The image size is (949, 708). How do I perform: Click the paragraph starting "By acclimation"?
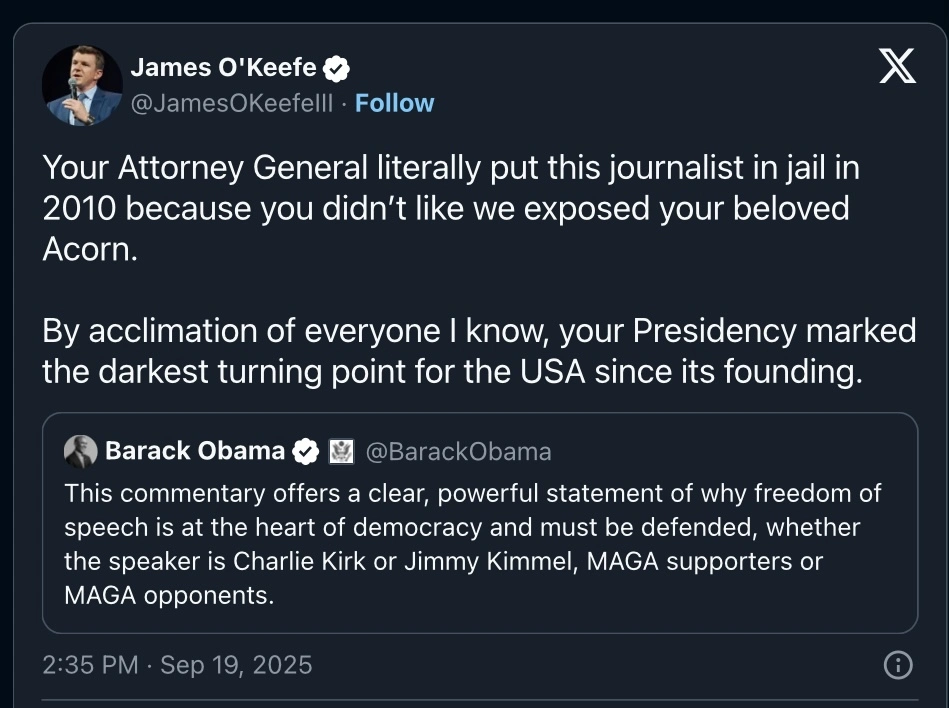click(x=478, y=350)
